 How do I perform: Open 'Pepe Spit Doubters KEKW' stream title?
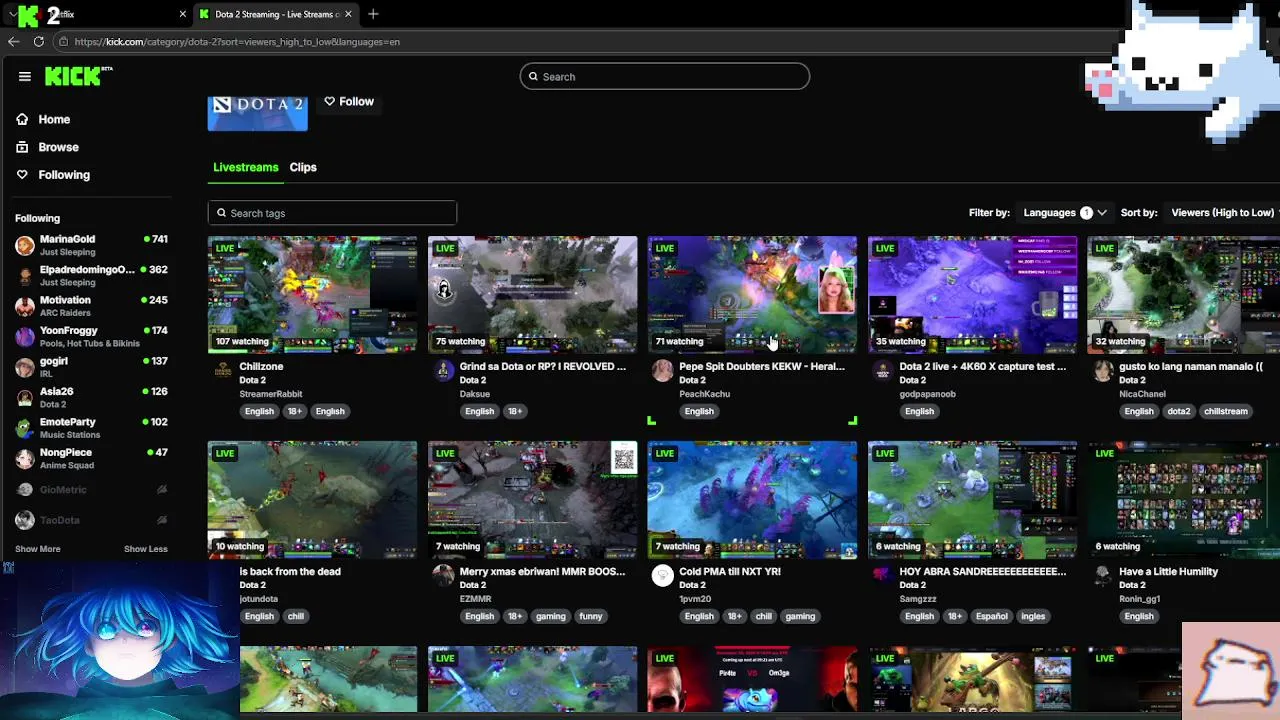[762, 366]
